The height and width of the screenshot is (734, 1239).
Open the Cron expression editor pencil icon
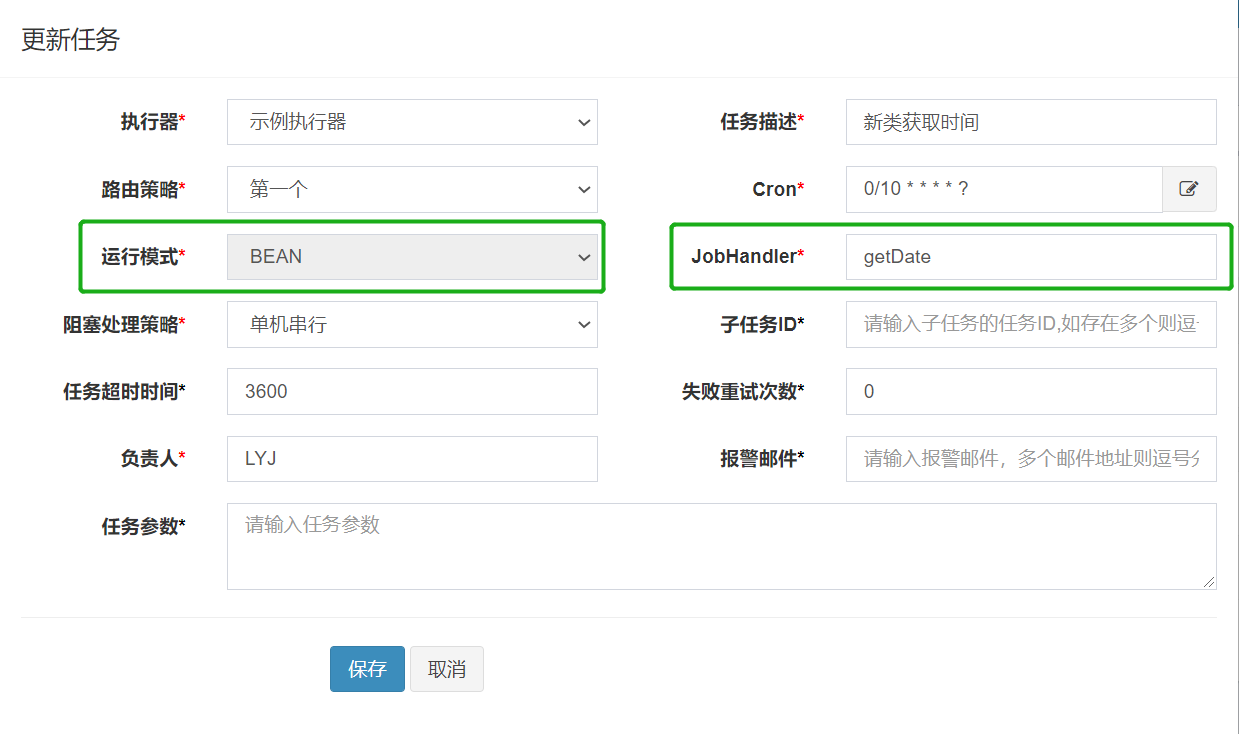click(1189, 189)
